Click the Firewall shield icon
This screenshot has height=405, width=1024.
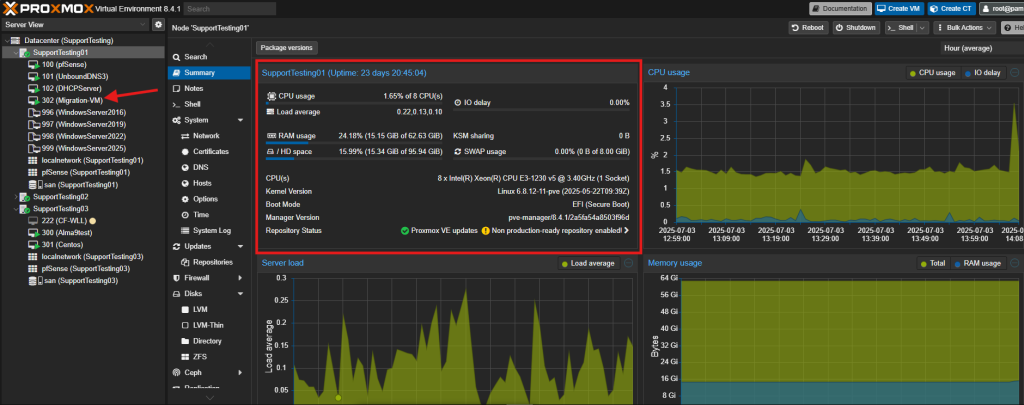pyautogui.click(x=176, y=278)
